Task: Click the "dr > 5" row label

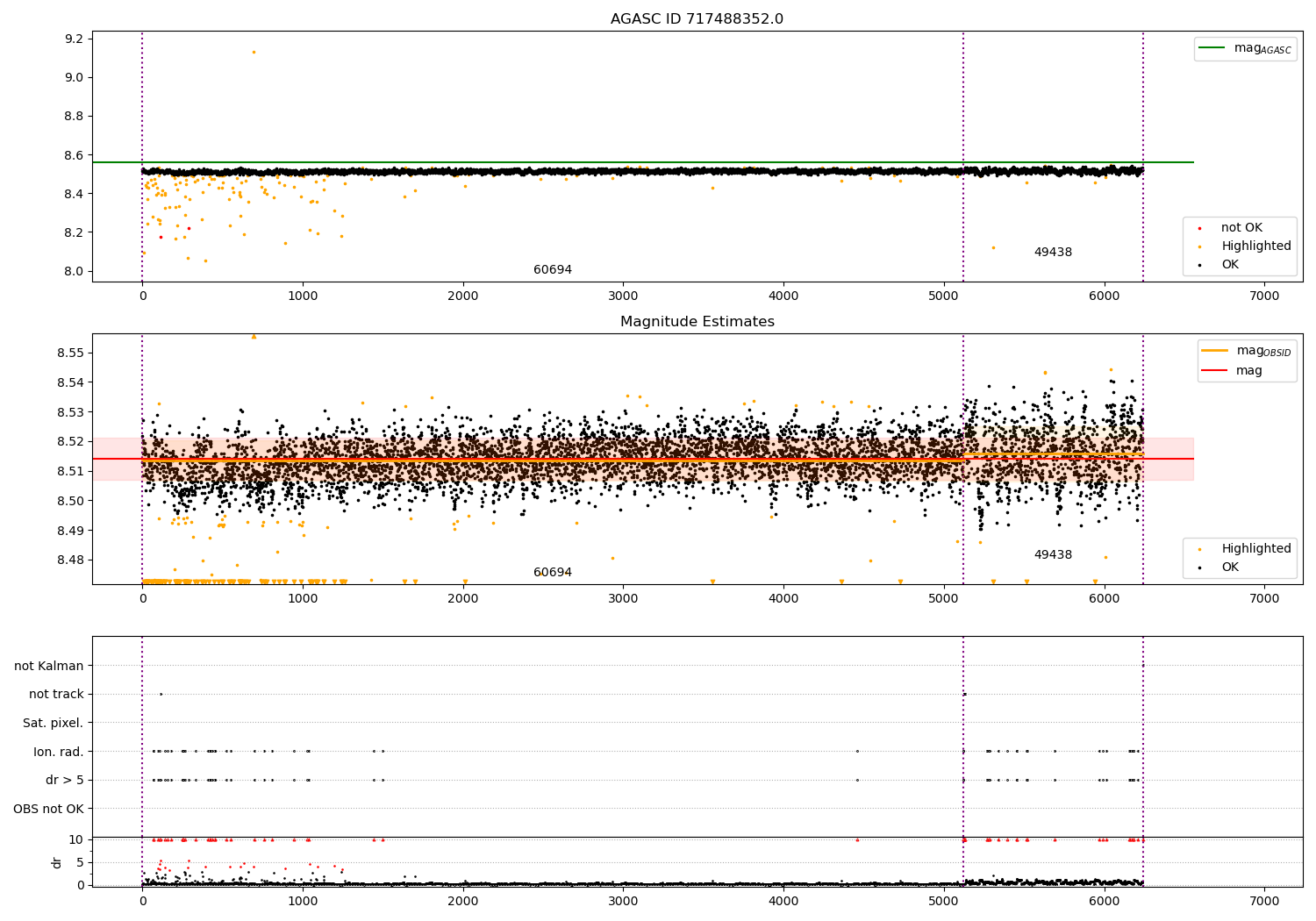Action: tap(65, 781)
